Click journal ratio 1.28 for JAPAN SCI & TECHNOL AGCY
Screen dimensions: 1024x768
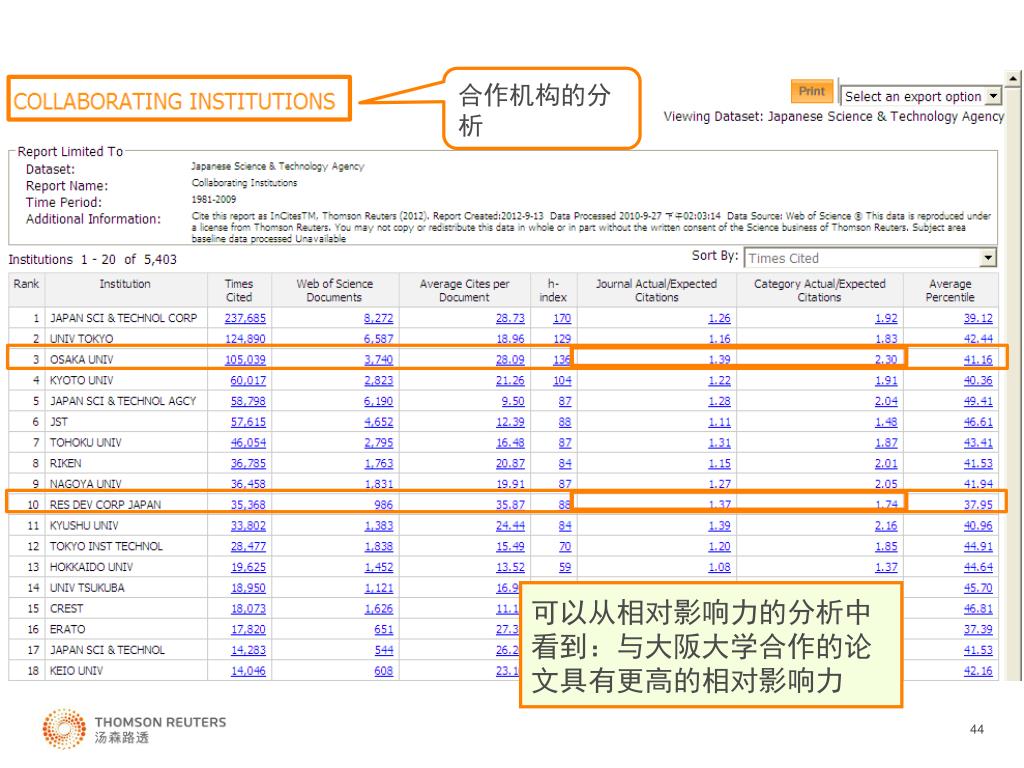click(x=720, y=401)
